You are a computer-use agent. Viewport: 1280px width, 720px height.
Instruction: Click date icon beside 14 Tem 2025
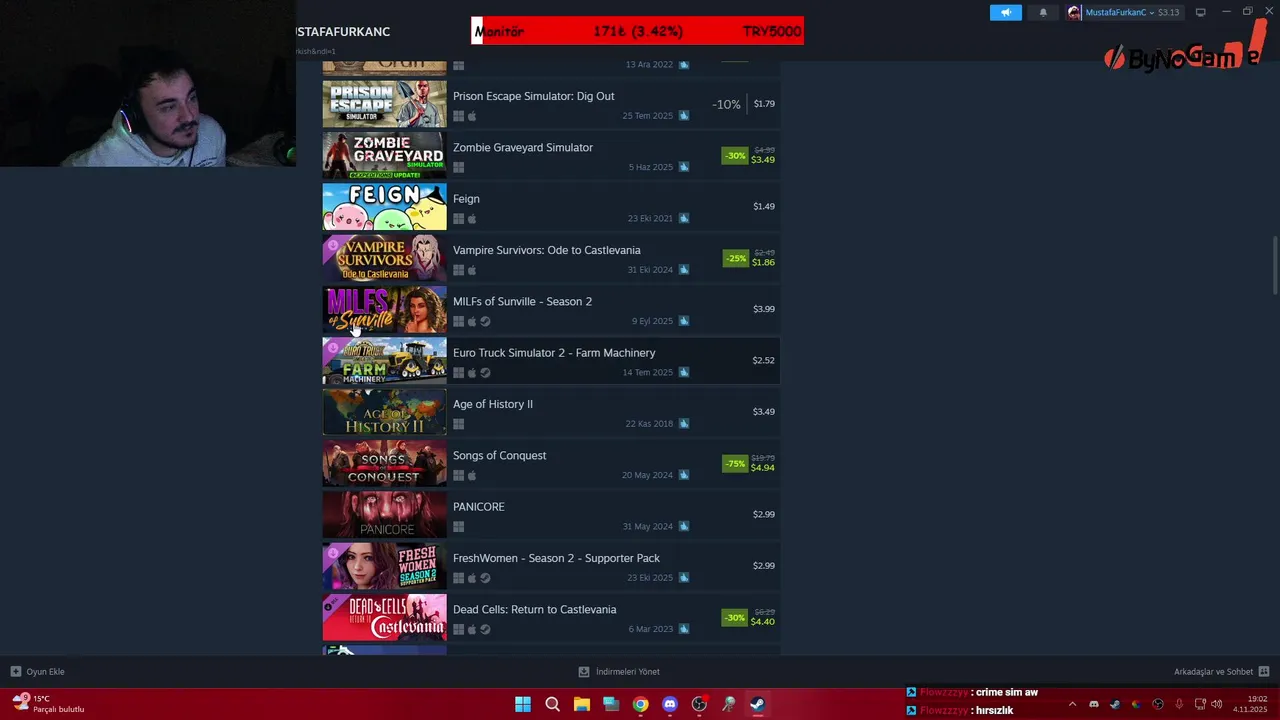[x=684, y=372]
